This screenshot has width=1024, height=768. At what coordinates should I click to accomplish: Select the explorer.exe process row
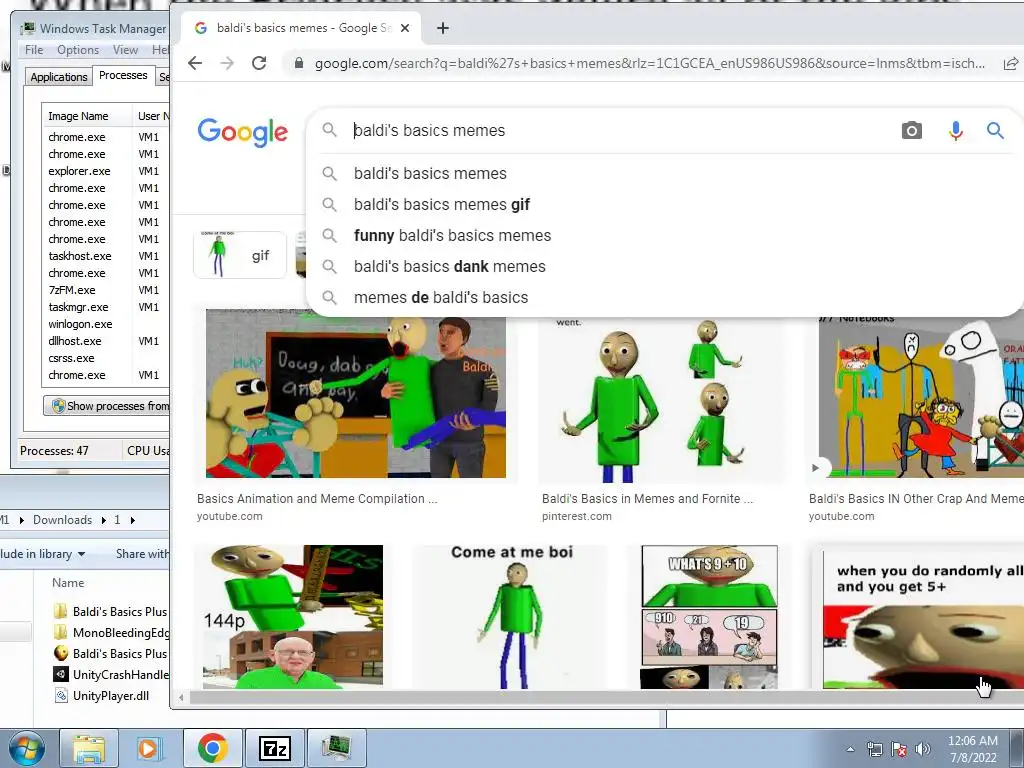click(104, 171)
